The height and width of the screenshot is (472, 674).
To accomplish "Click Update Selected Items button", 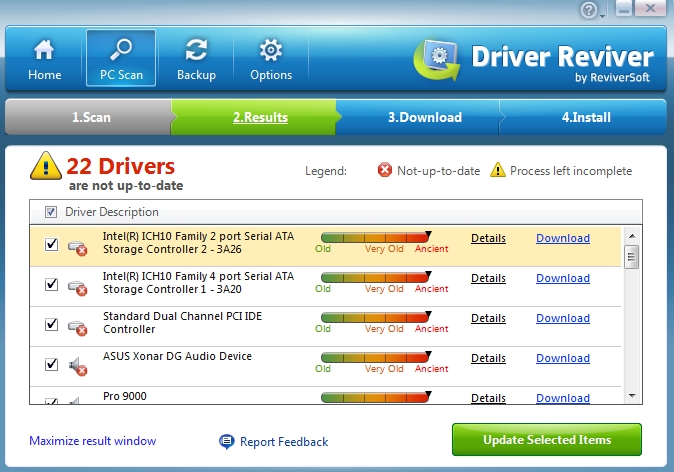I will coord(547,439).
